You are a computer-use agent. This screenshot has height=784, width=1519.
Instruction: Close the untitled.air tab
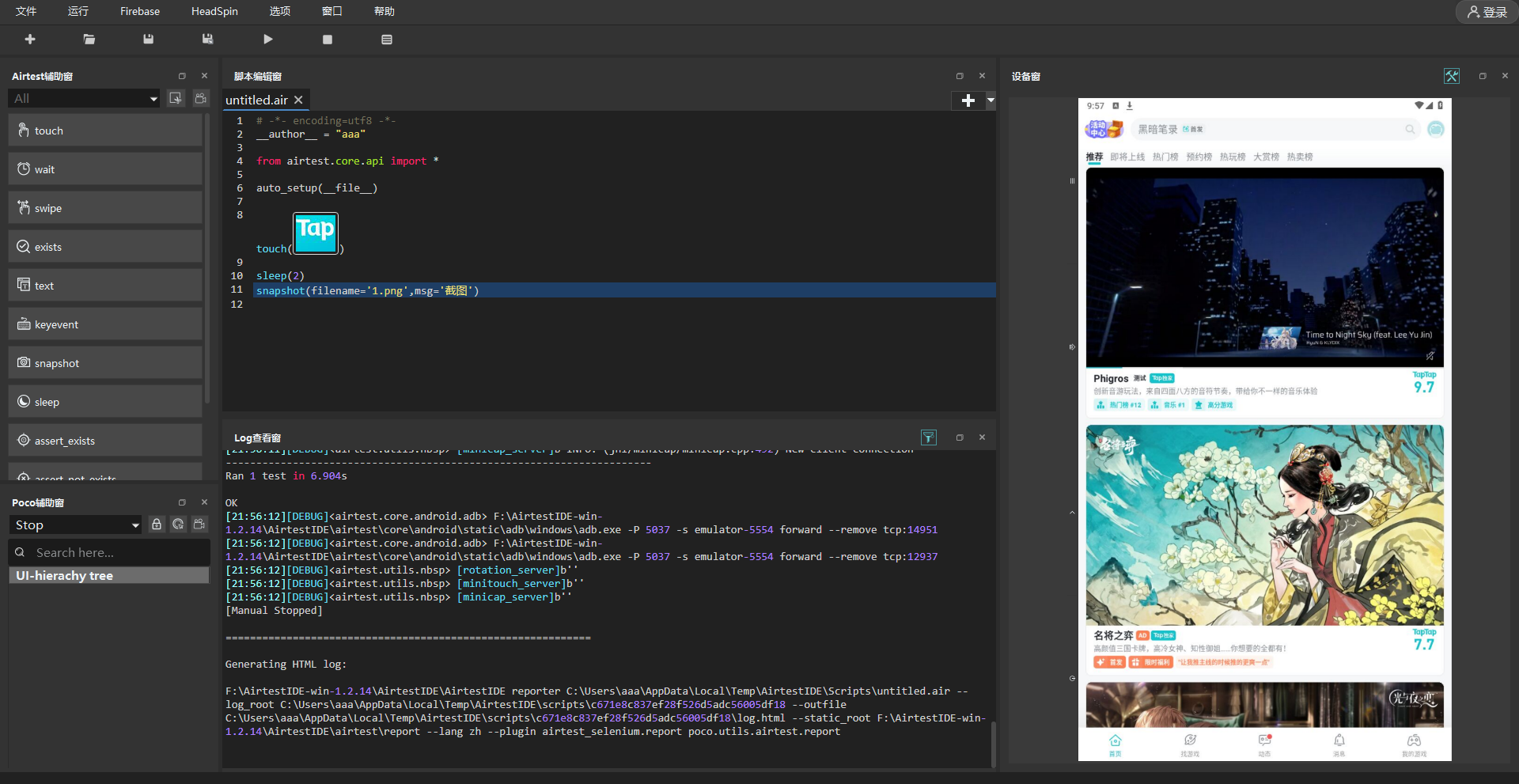click(x=298, y=100)
